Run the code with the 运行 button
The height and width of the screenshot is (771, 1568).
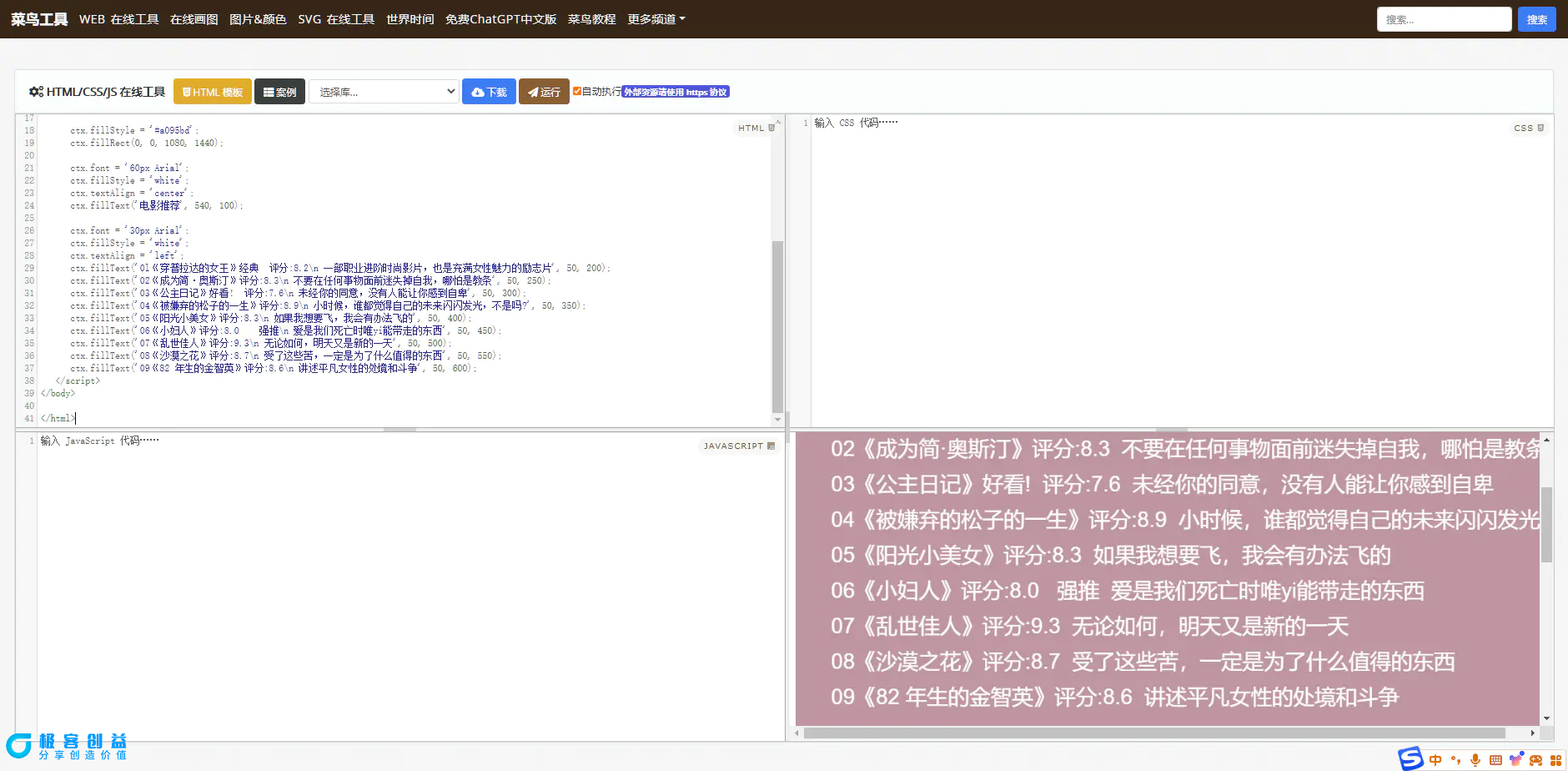pos(544,92)
